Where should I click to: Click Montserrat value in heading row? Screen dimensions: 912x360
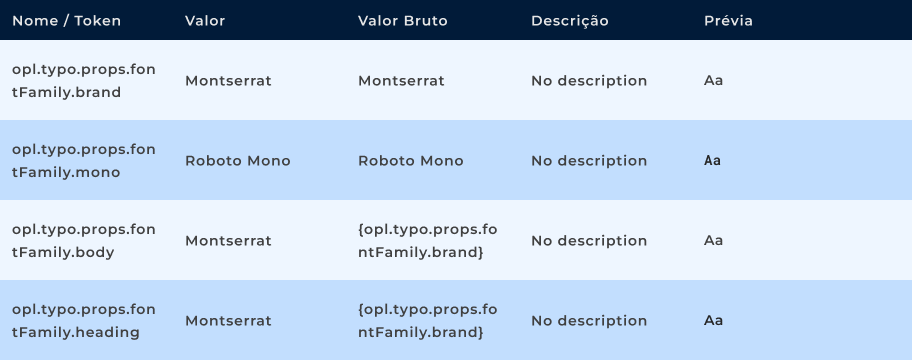pyautogui.click(x=228, y=321)
